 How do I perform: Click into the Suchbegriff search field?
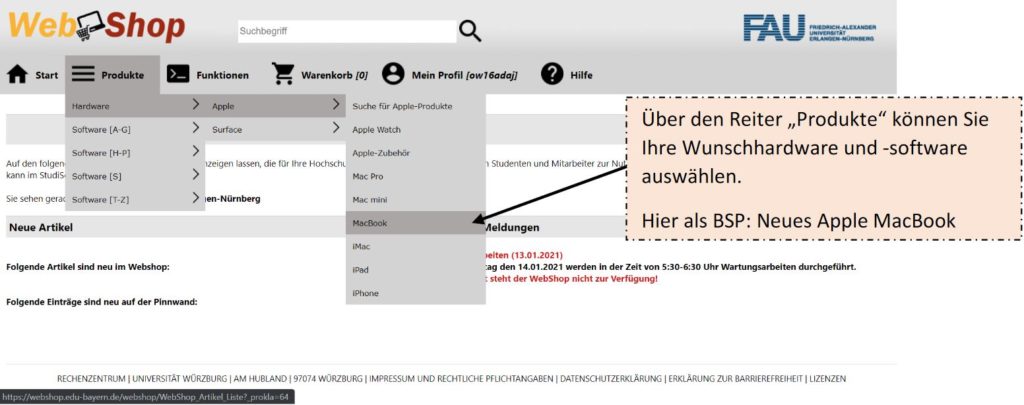[343, 31]
